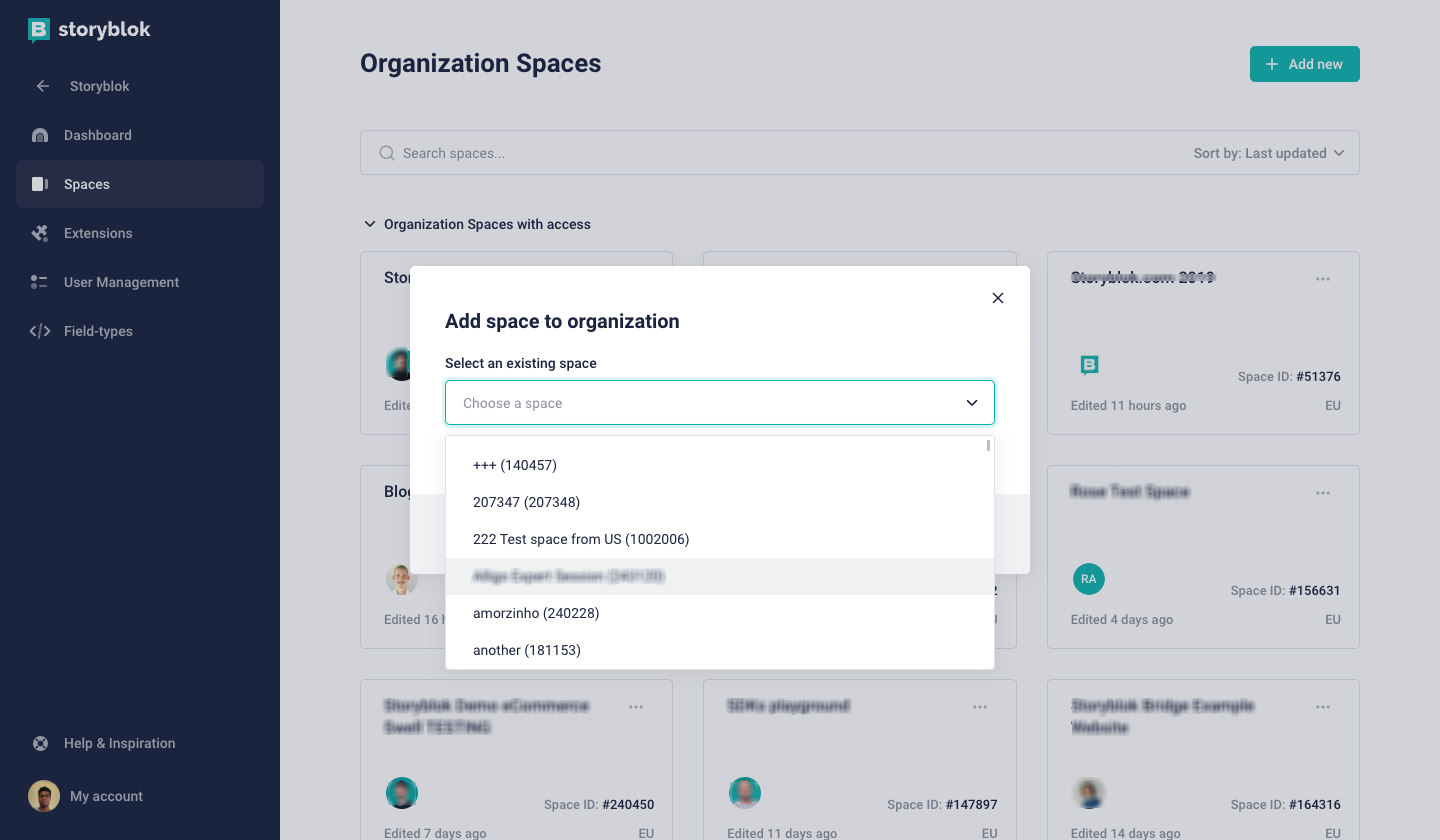Click Space ID #51376 text
The image size is (1440, 840).
(x=1289, y=377)
